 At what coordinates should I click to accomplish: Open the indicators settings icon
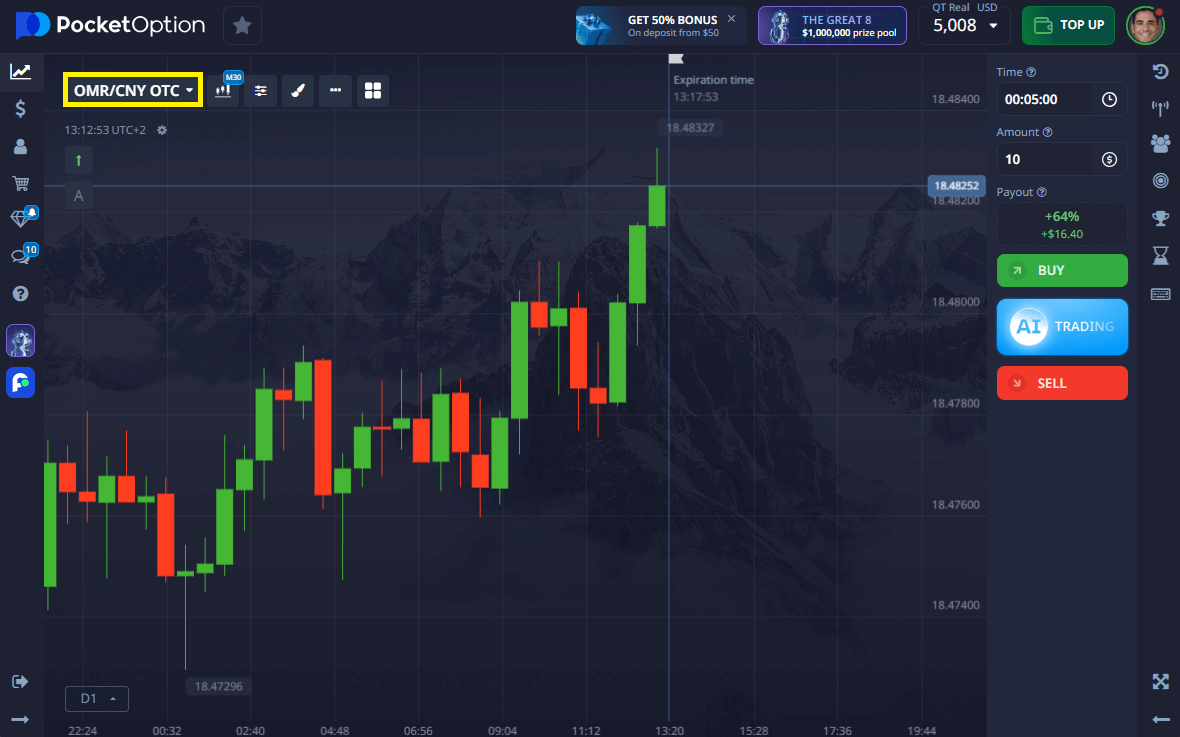click(261, 91)
